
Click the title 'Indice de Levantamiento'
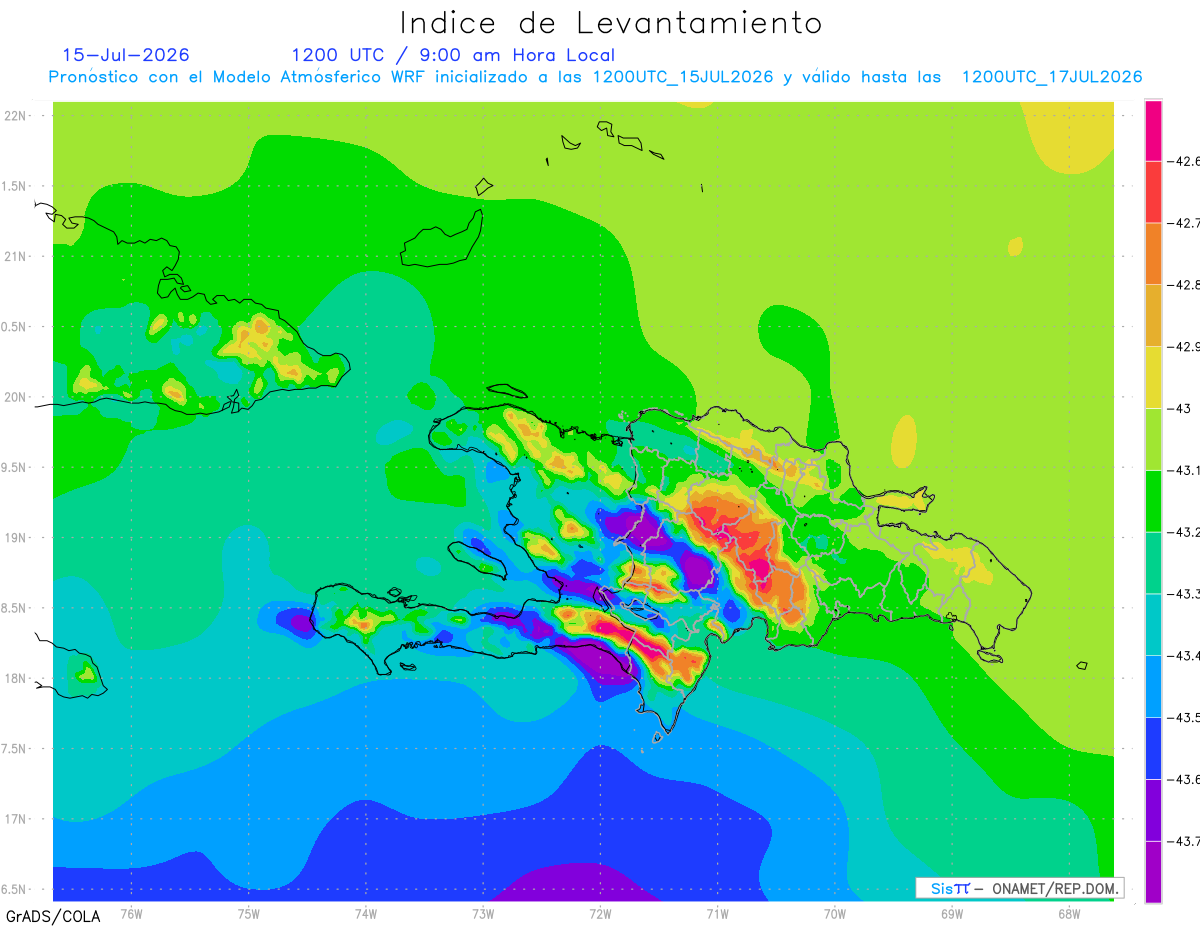611,23
